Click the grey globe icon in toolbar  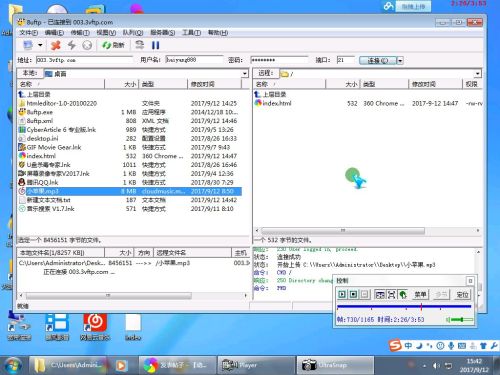point(87,45)
